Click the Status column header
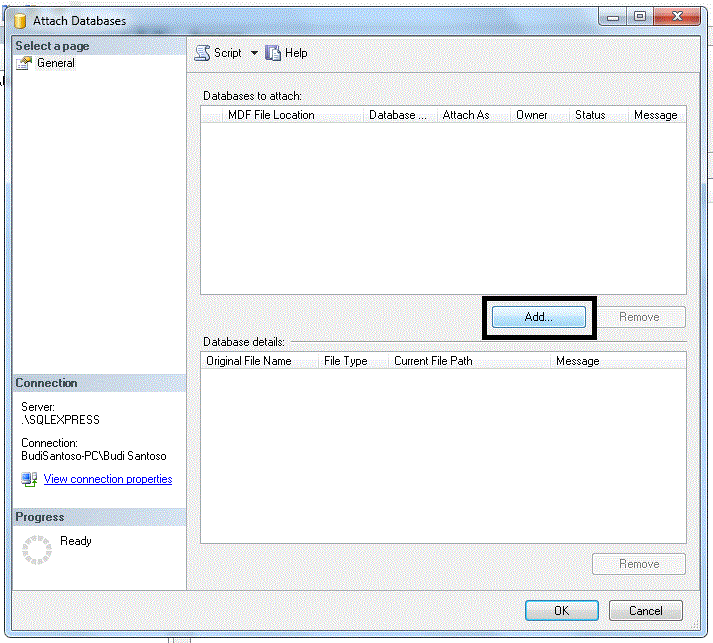 (x=590, y=115)
